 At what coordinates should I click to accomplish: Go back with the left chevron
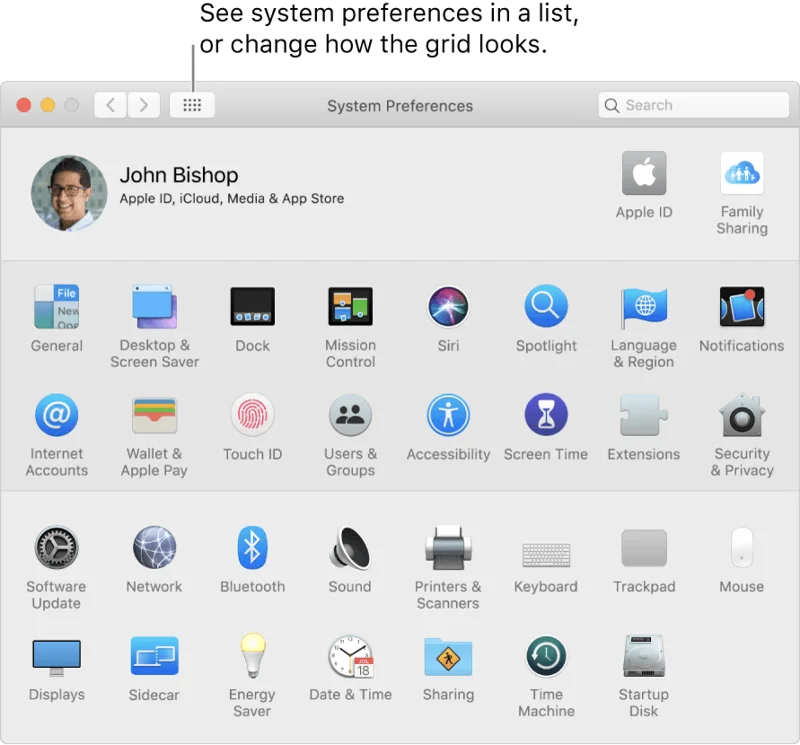(x=110, y=105)
